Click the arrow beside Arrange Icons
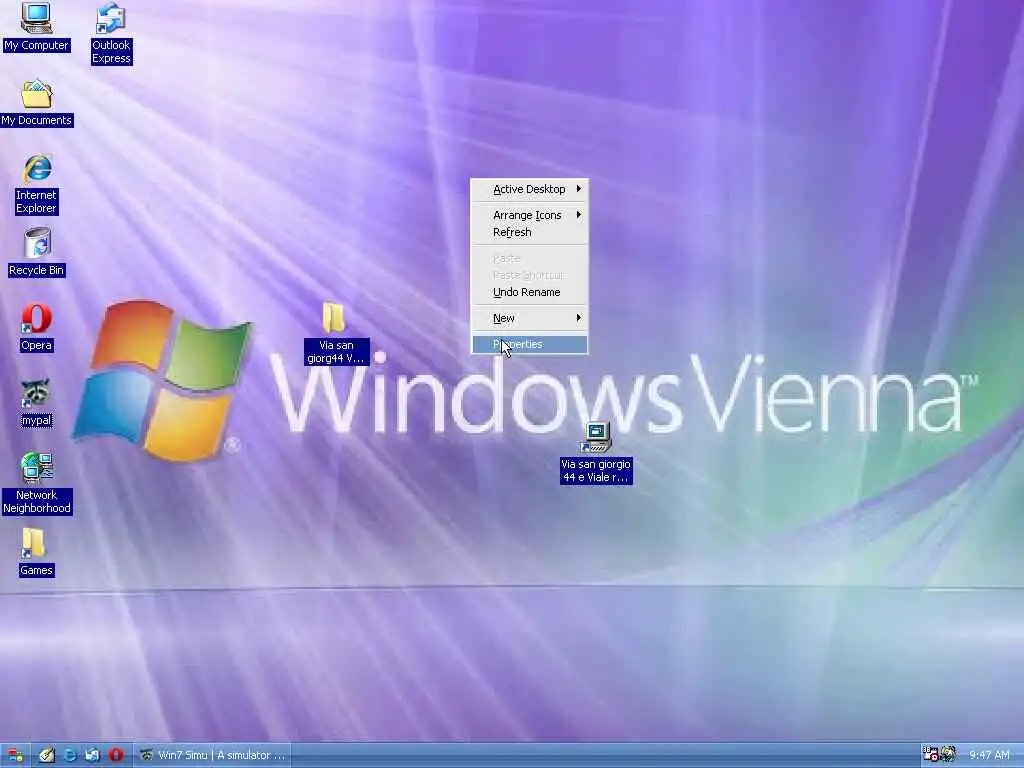Image resolution: width=1024 pixels, height=768 pixels. point(579,214)
